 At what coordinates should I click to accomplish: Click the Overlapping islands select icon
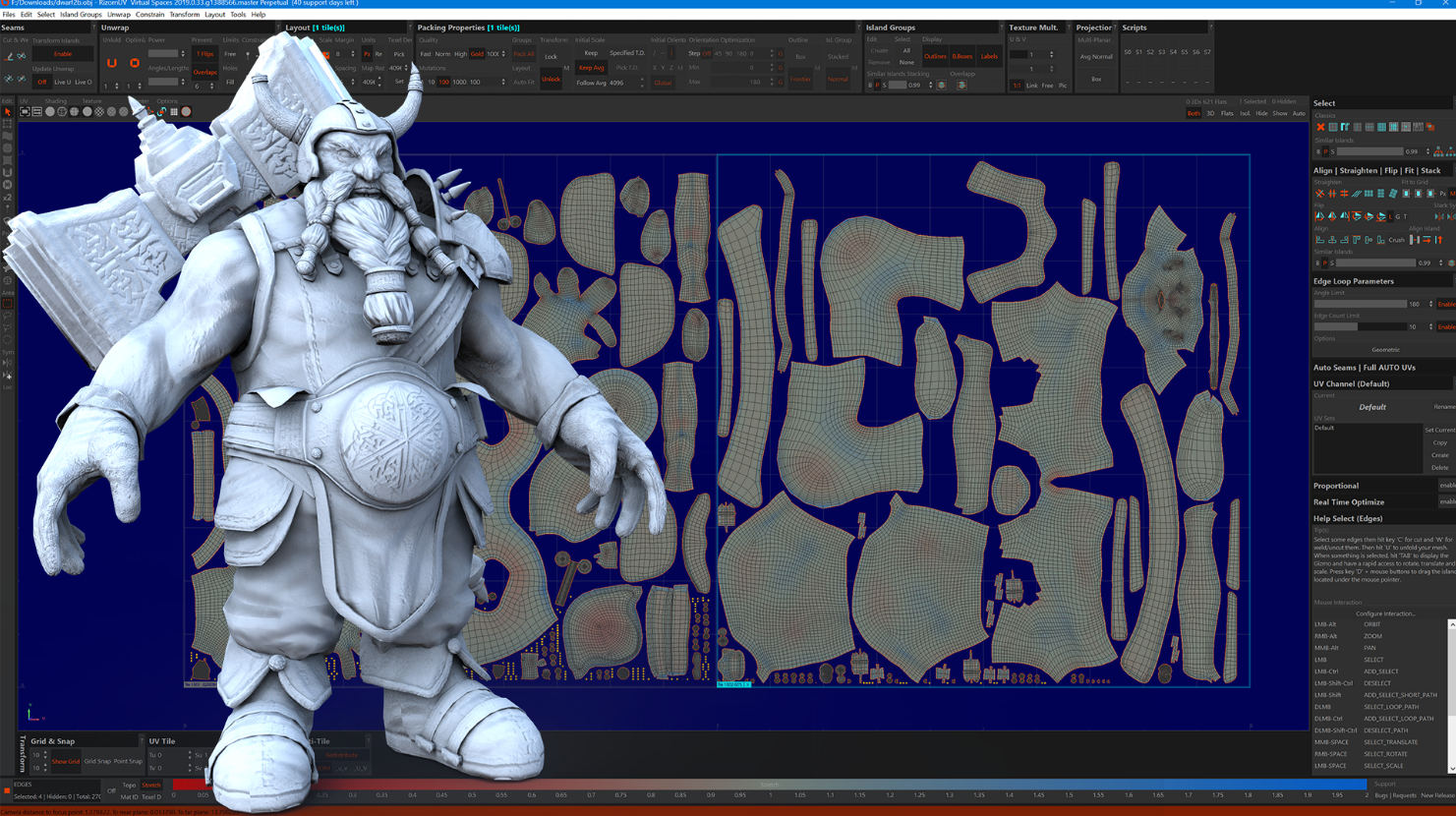(x=961, y=85)
